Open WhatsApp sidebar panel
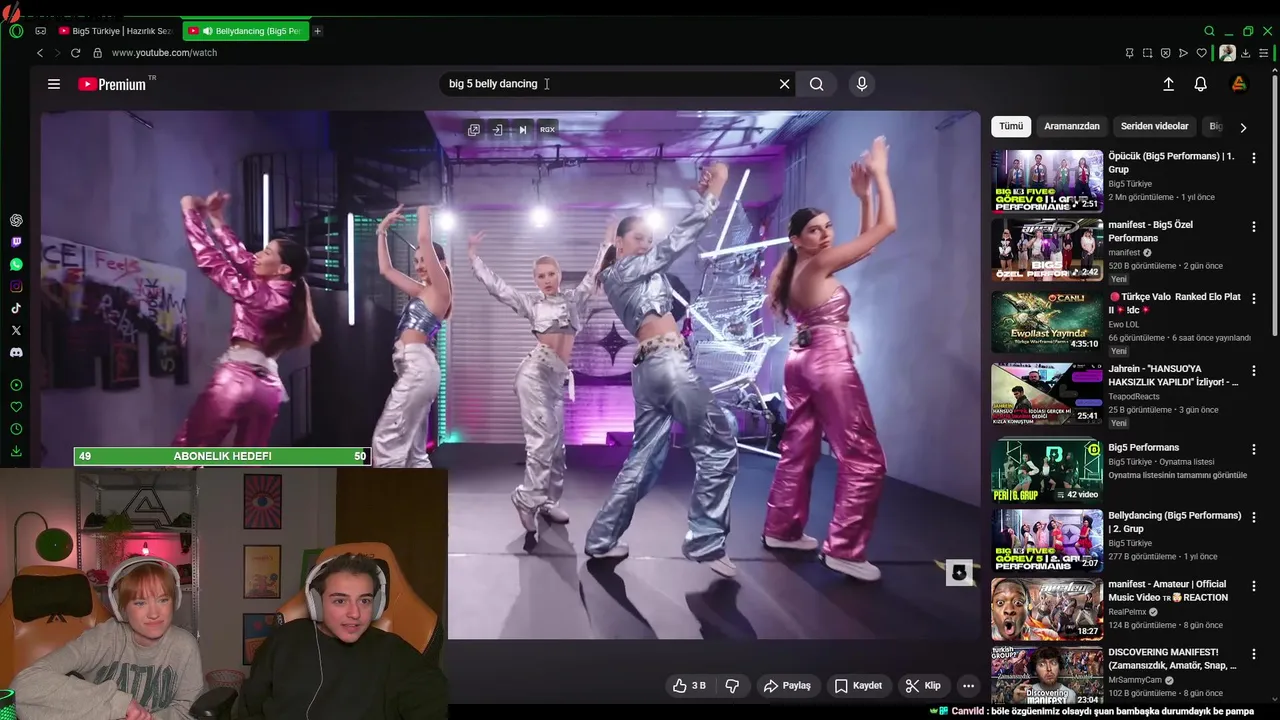This screenshot has height=720, width=1280. pyautogui.click(x=16, y=264)
